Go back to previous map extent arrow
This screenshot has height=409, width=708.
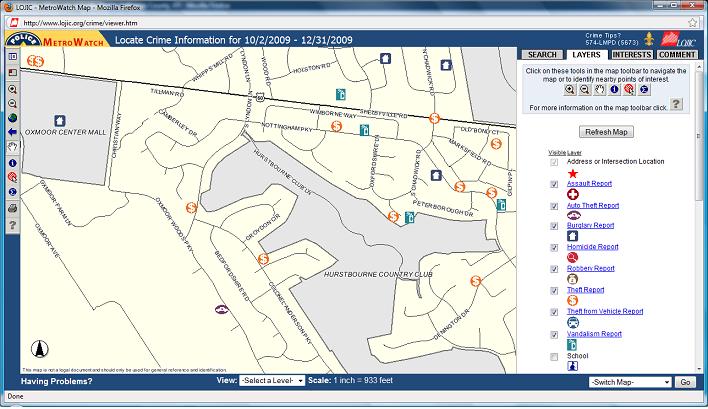[x=12, y=131]
